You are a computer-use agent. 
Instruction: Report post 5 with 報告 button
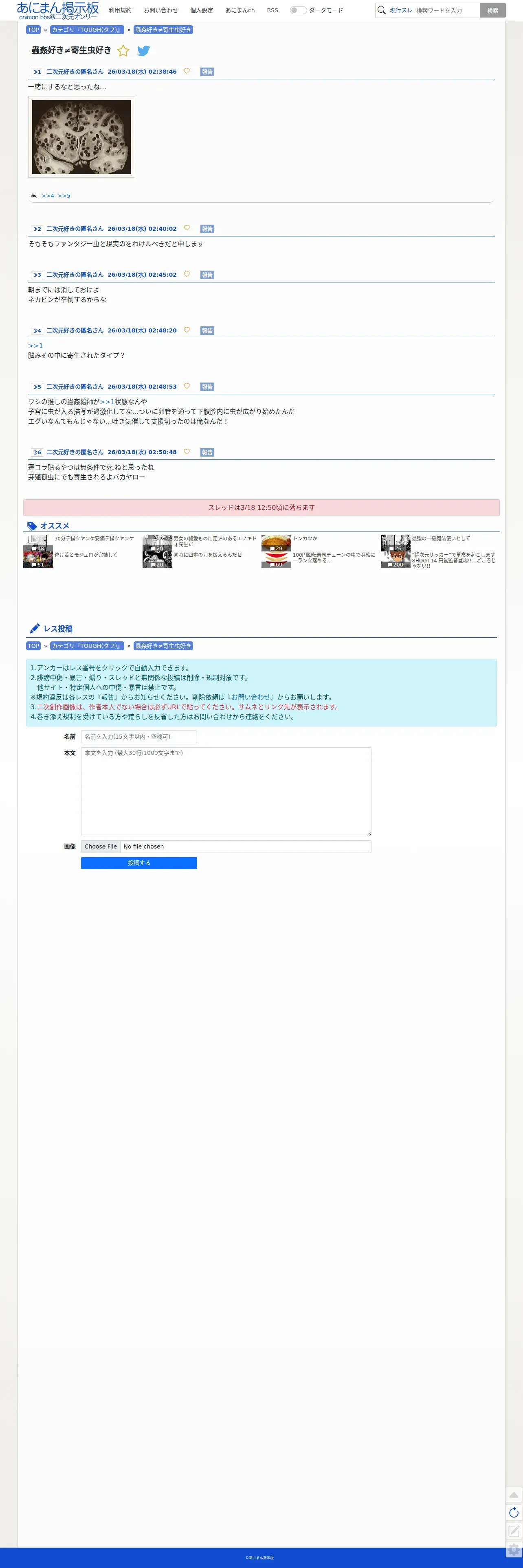(x=207, y=387)
